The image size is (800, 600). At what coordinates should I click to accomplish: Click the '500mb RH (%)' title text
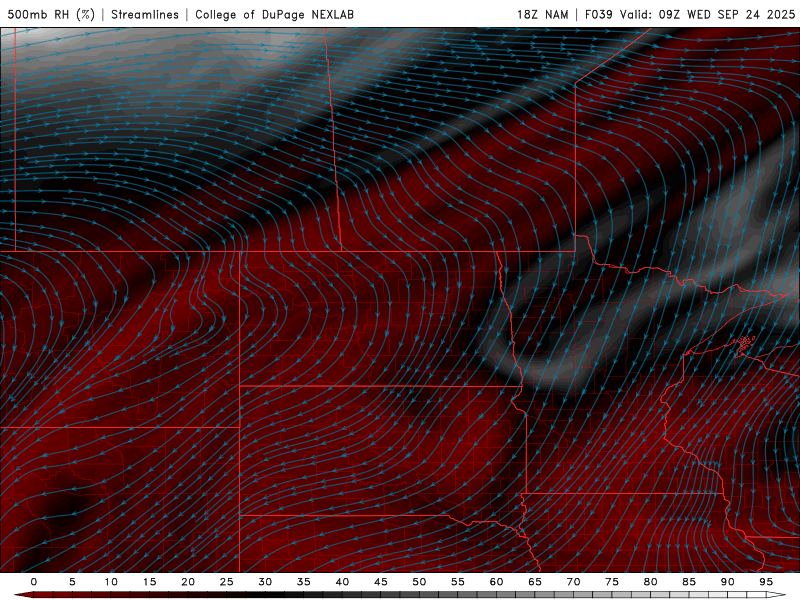pyautogui.click(x=51, y=14)
